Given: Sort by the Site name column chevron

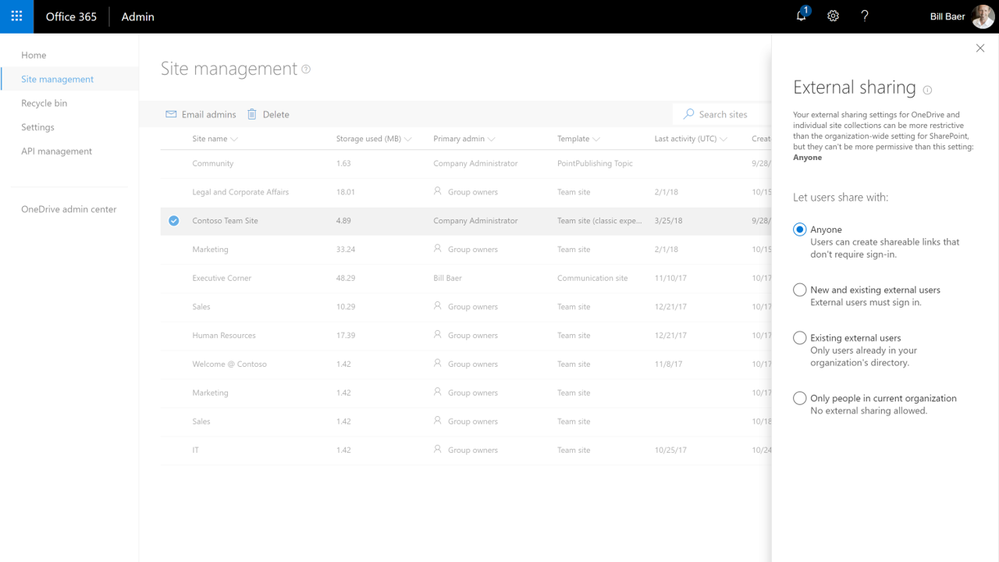Looking at the screenshot, I should point(234,139).
